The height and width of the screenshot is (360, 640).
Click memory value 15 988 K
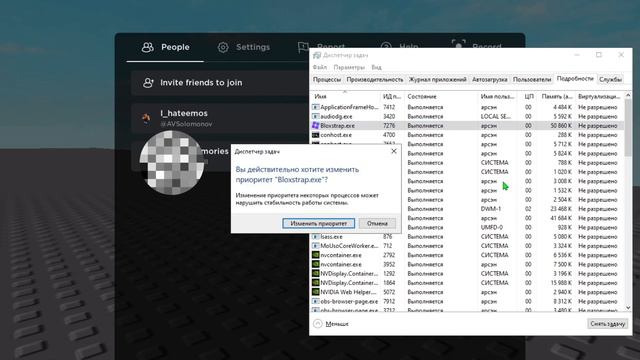[561, 283]
